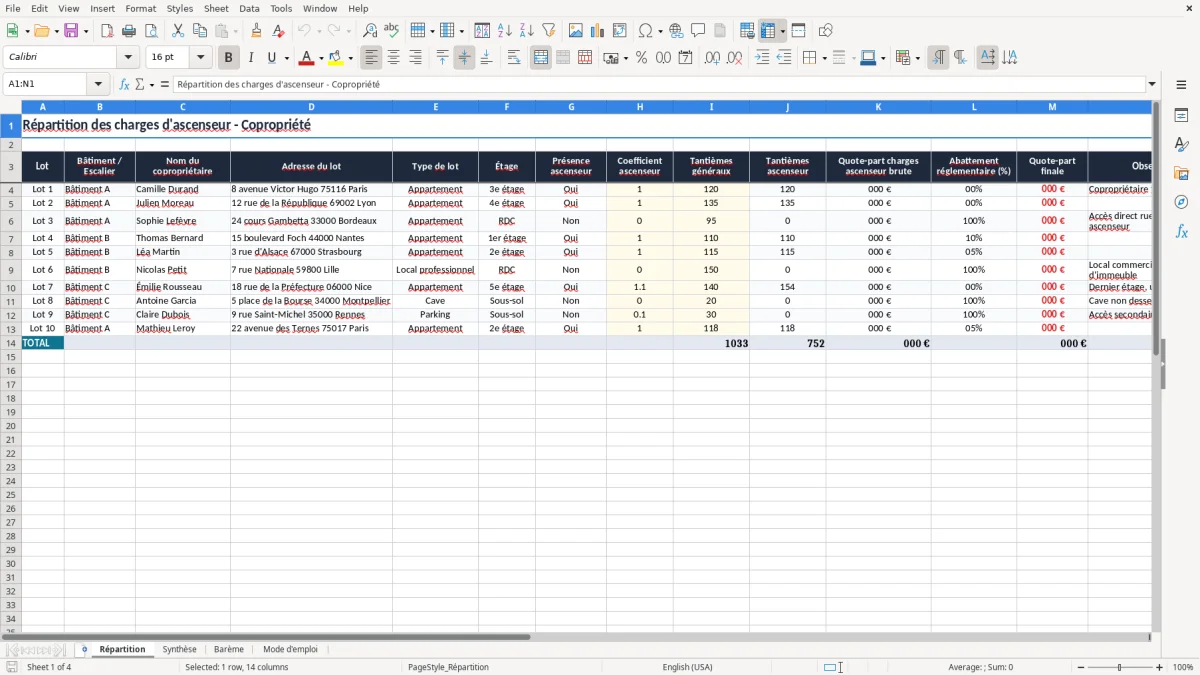Toggle Merge and Center Cells
The image size is (1200, 675).
(x=541, y=58)
